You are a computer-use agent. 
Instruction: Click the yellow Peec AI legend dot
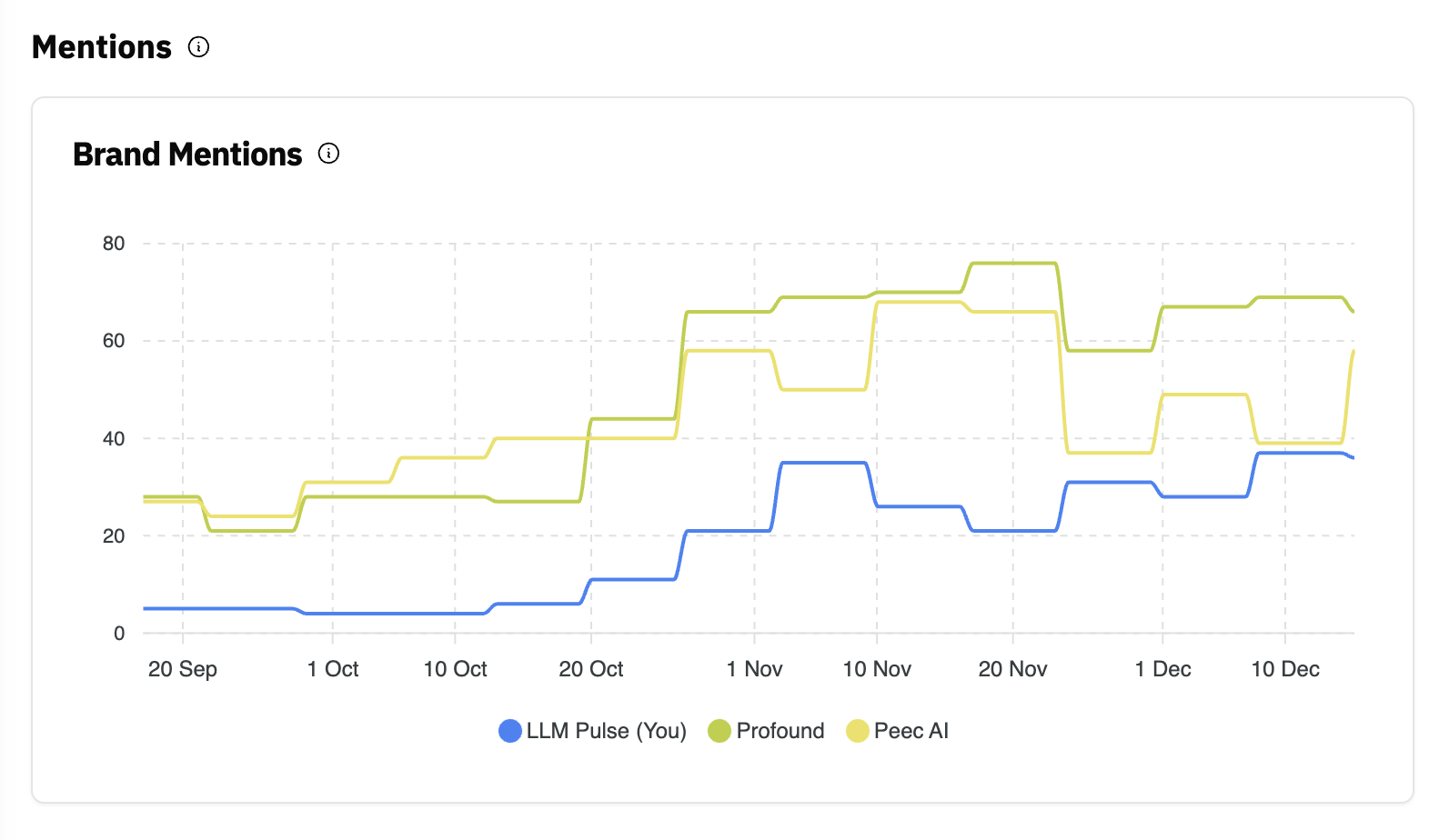pos(857,731)
